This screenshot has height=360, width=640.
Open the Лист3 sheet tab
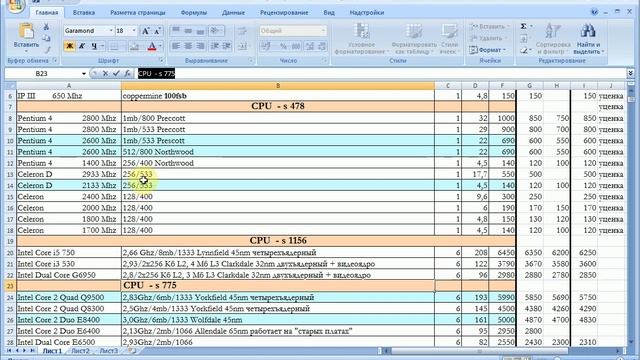109,351
